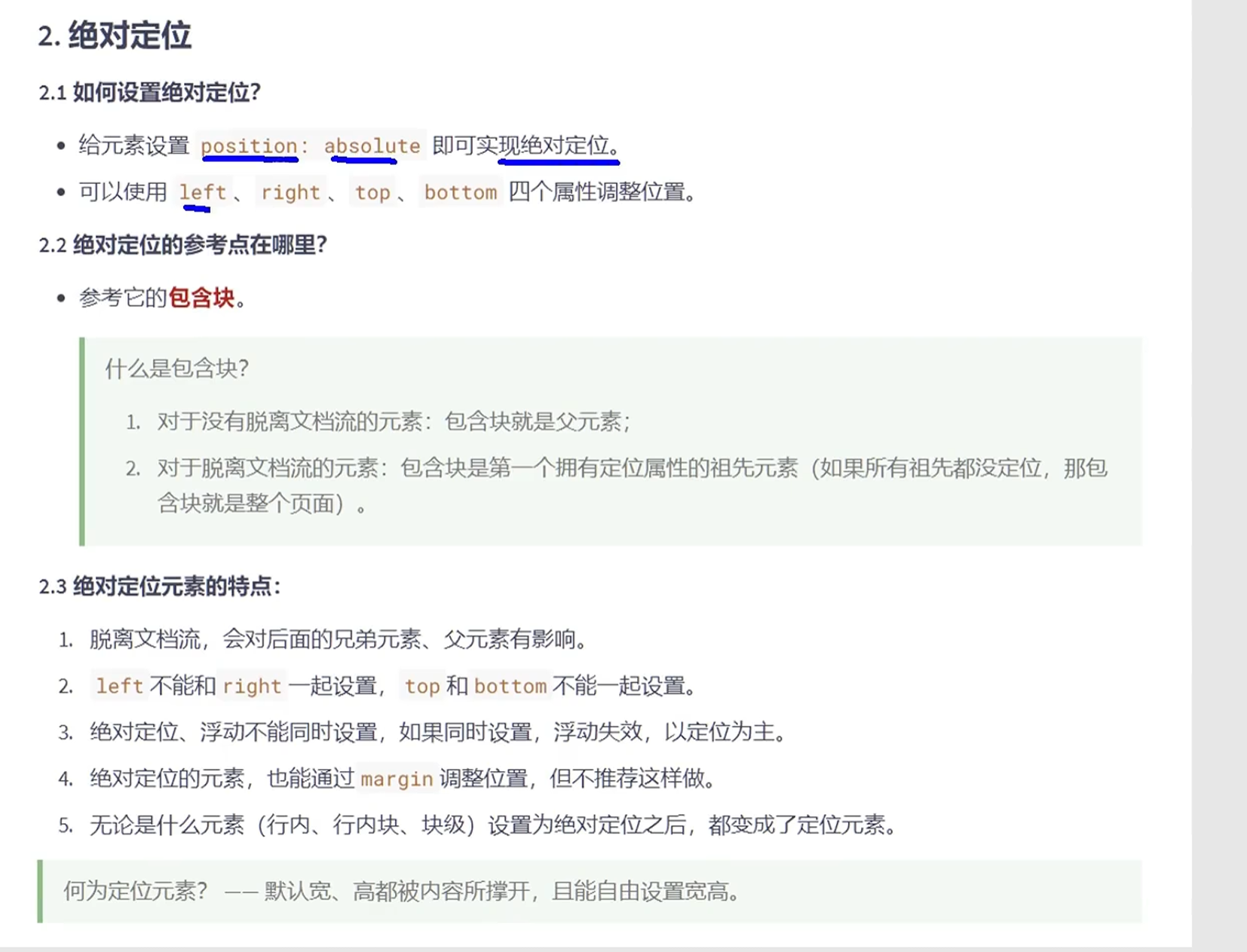Click the code snippet margin in item 4

396,779
